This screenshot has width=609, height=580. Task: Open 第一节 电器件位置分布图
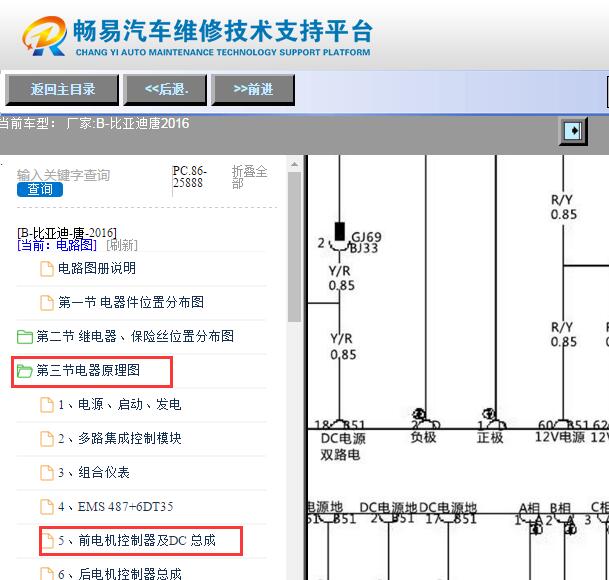131,302
